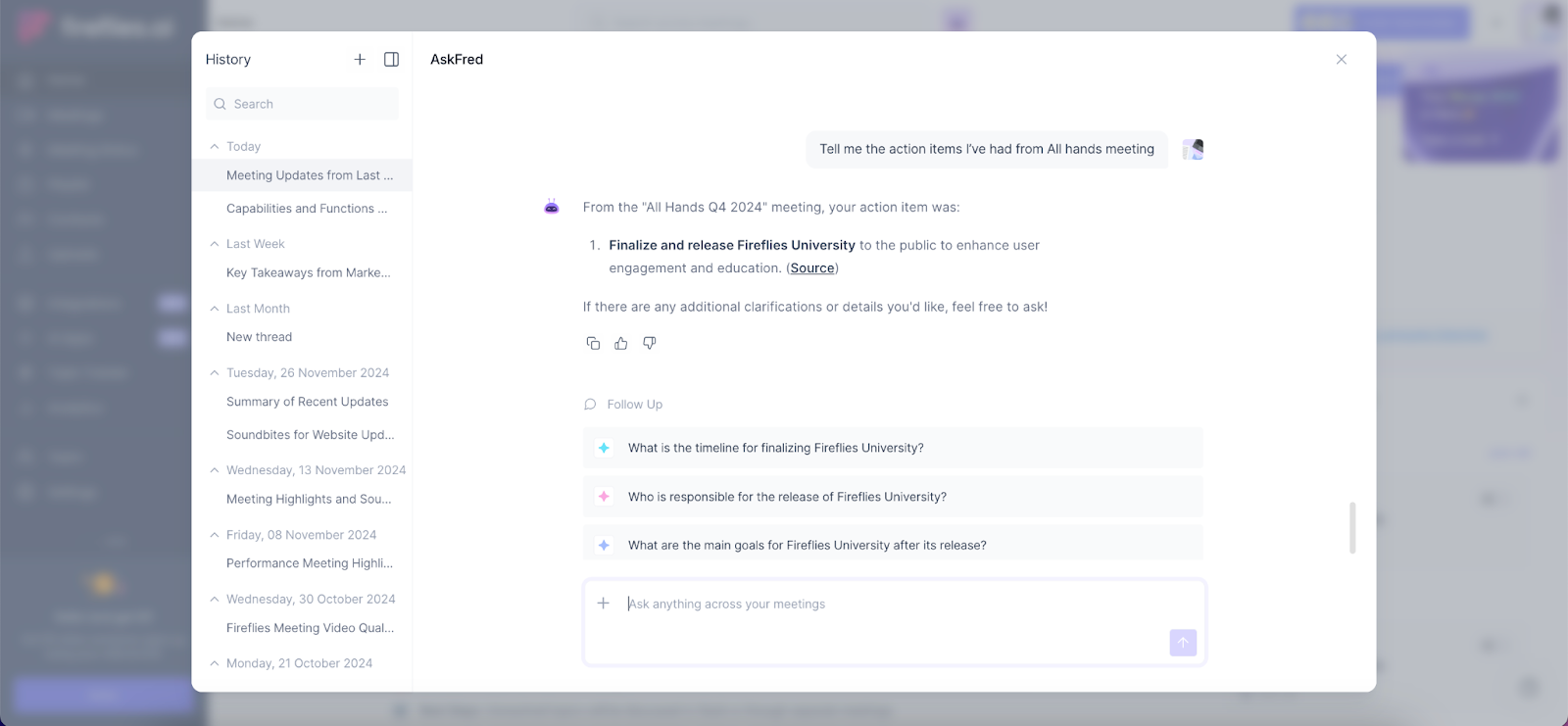The image size is (1568, 726).
Task: Collapse the Today history group
Action: pyautogui.click(x=215, y=146)
